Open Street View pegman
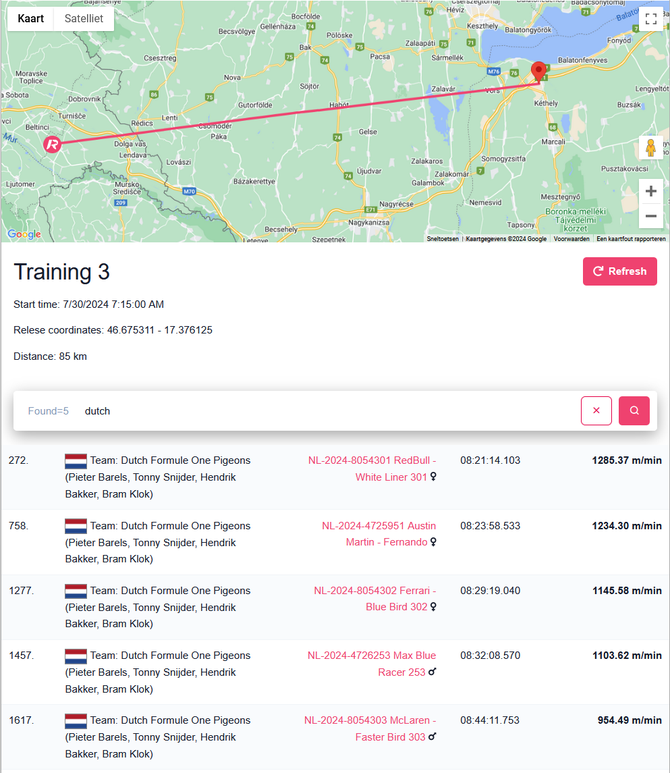 pos(651,147)
